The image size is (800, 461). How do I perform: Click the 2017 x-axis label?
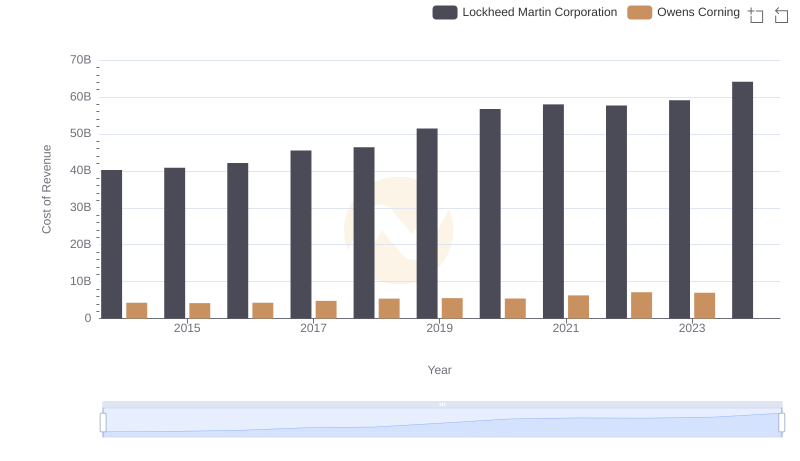click(313, 328)
